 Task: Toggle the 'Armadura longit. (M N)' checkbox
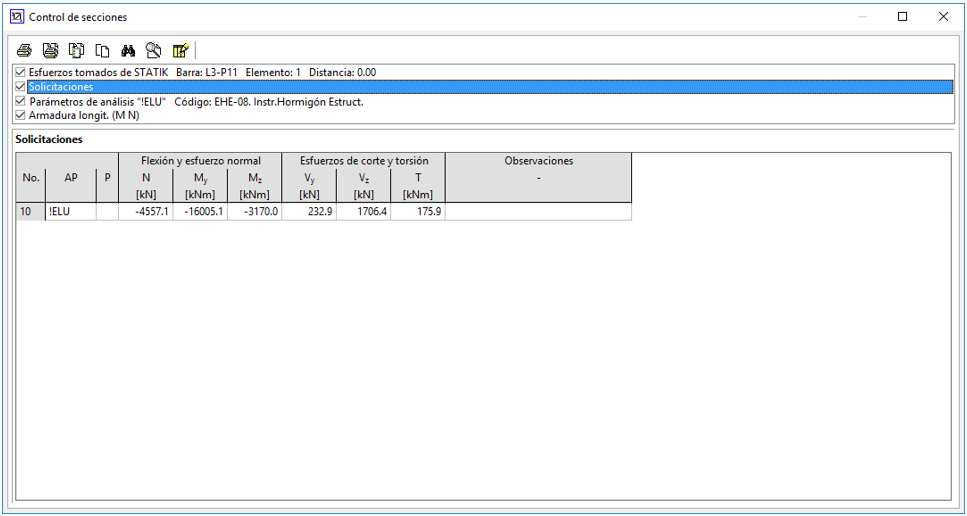(x=21, y=115)
